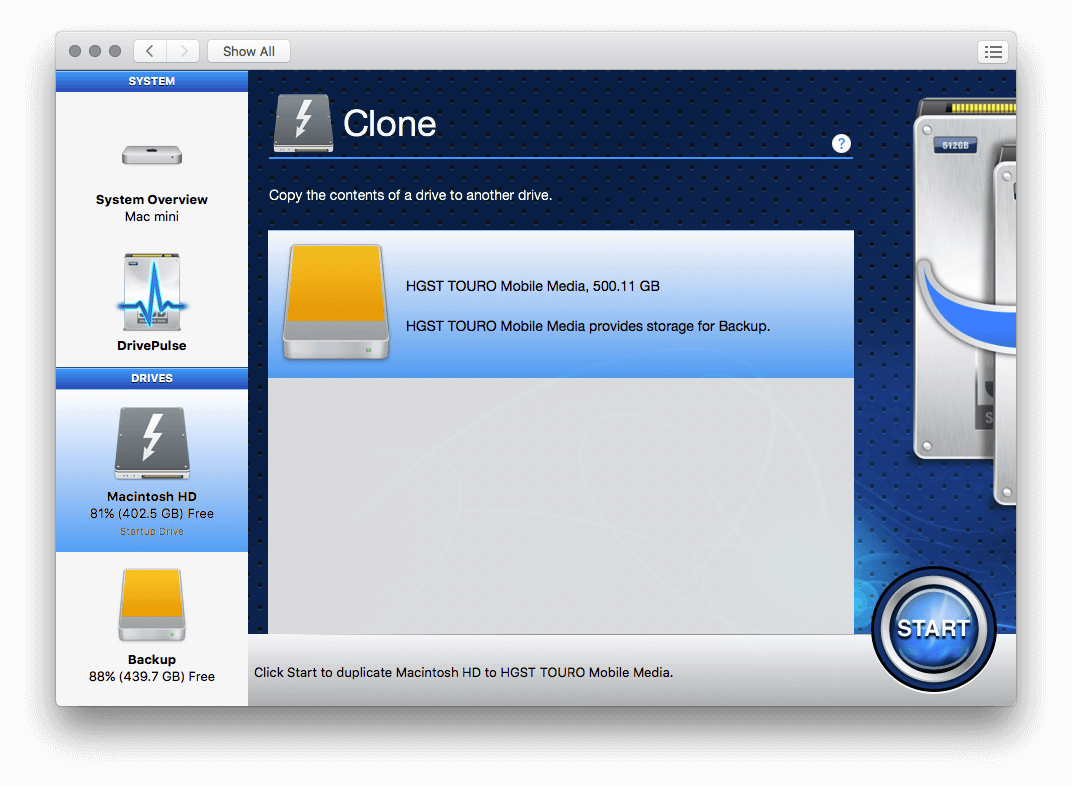Screen dimensions: 1072x786
Task: Click the DRIVES section header
Action: pos(151,378)
